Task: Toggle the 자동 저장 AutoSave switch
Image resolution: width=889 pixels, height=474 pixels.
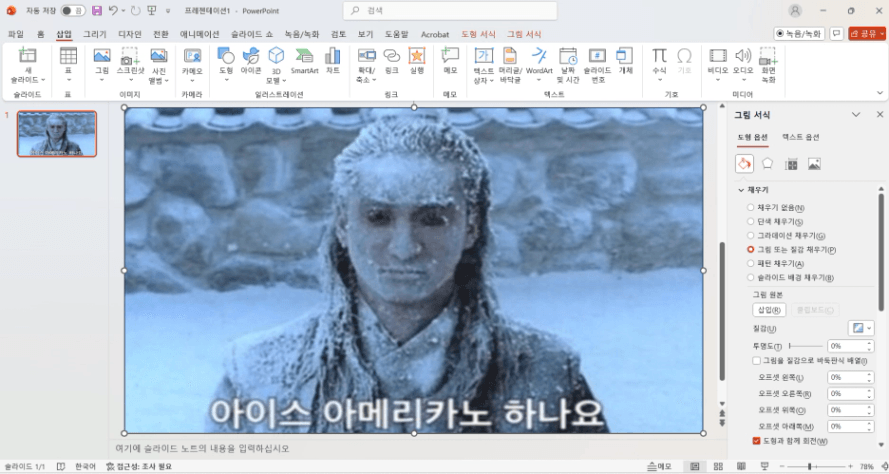Action: click(x=73, y=11)
